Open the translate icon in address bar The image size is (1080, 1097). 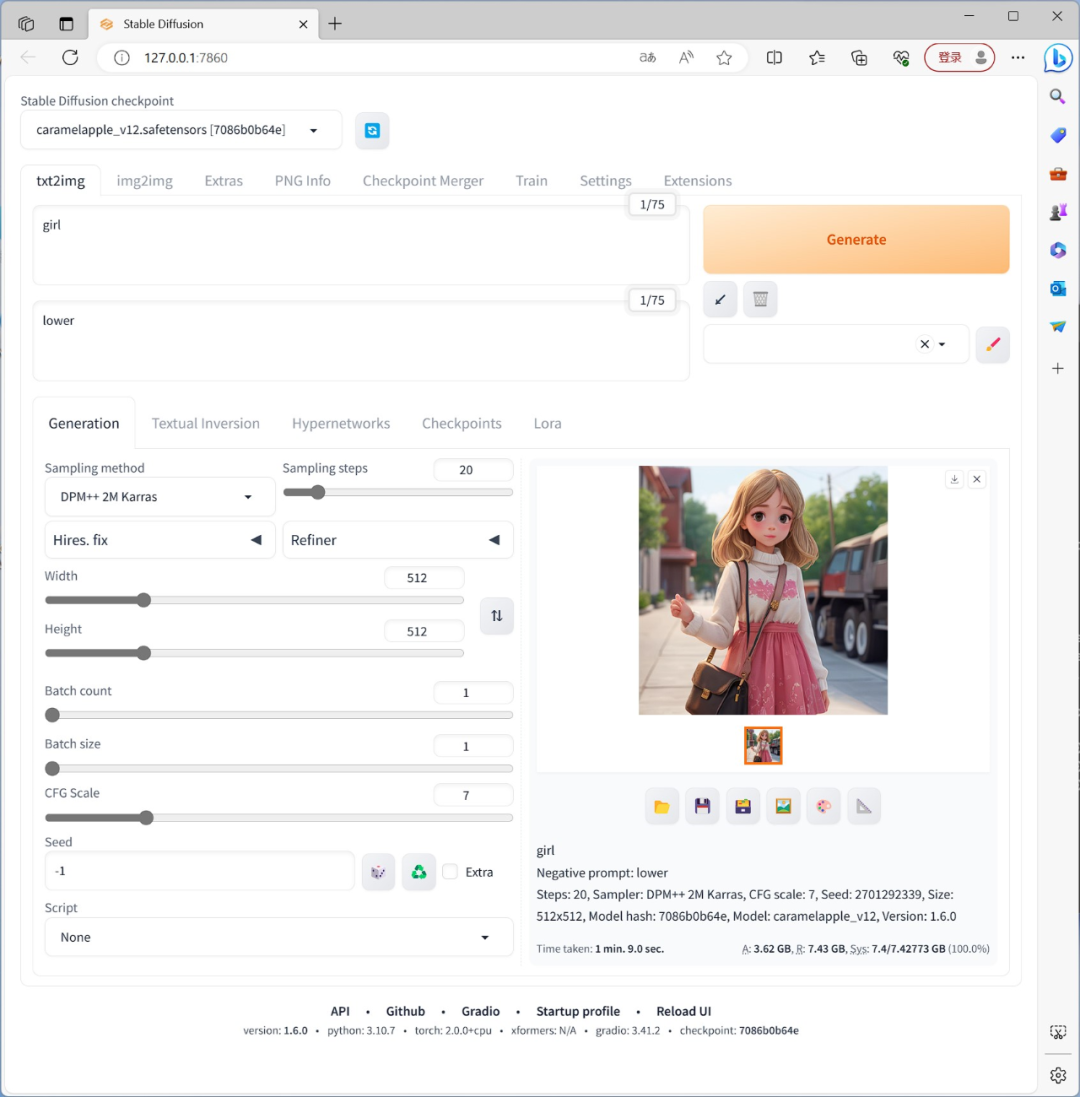pos(648,57)
